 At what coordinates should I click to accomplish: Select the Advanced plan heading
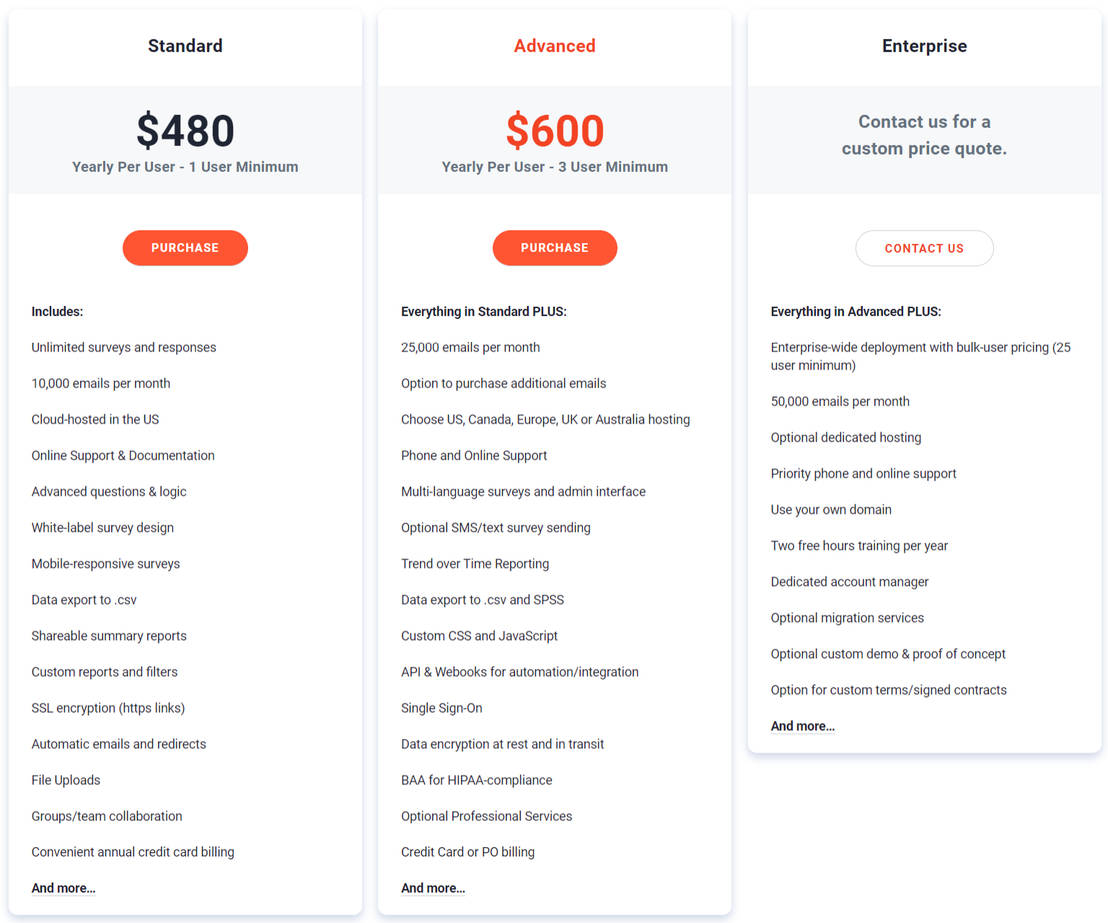coord(554,46)
